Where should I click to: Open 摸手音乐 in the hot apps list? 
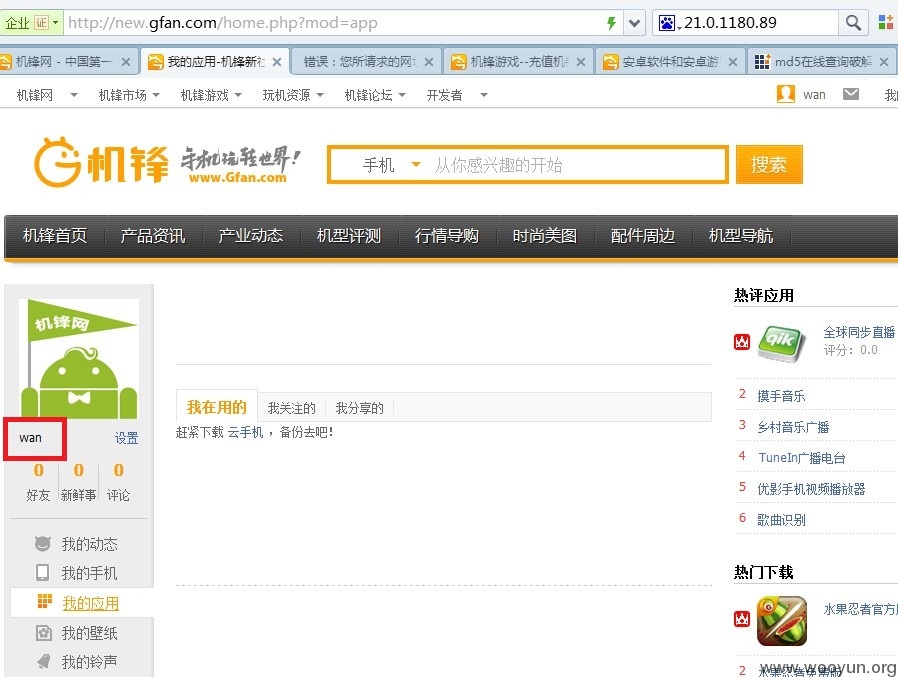(x=781, y=396)
